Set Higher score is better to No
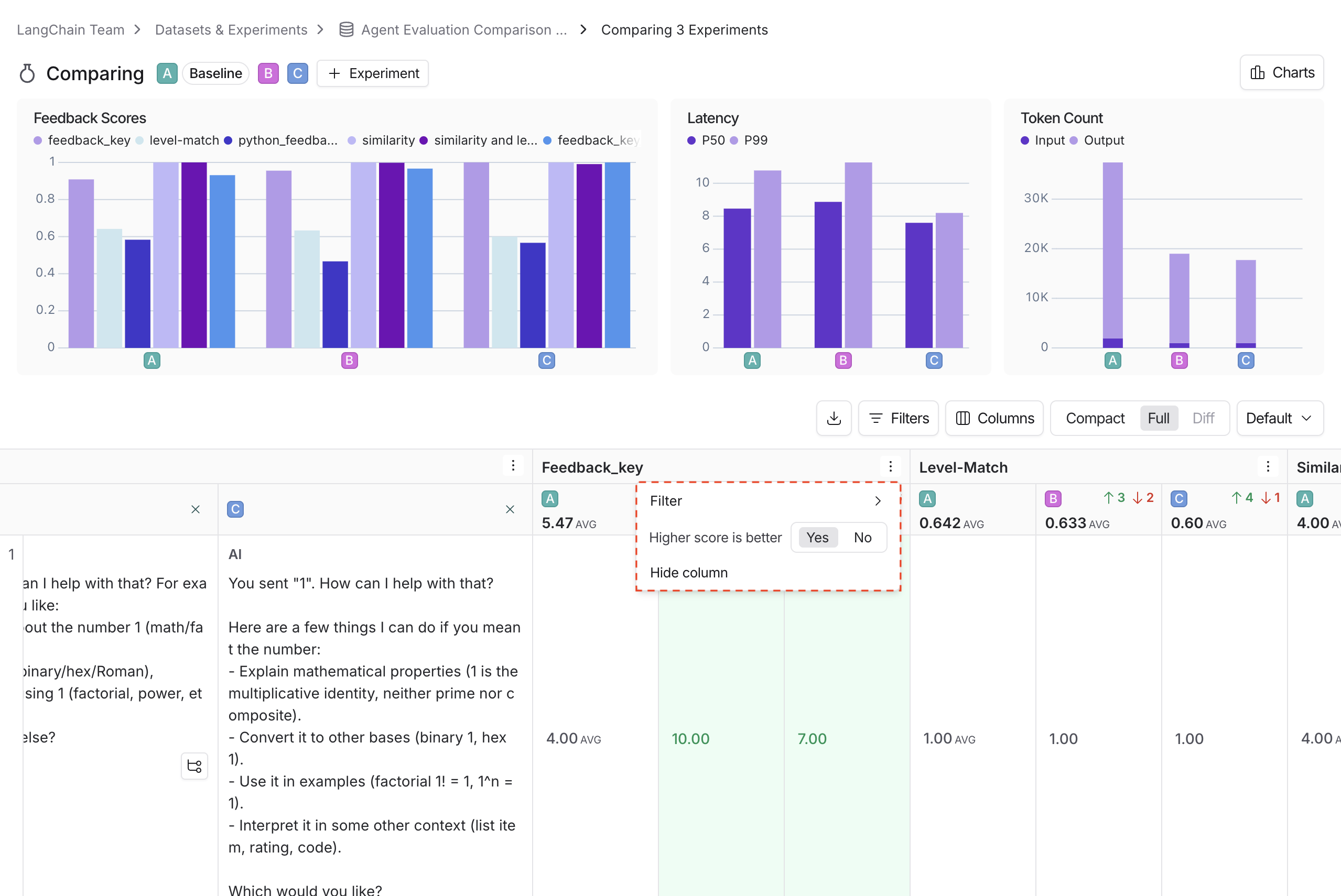1341x896 pixels. (862, 537)
